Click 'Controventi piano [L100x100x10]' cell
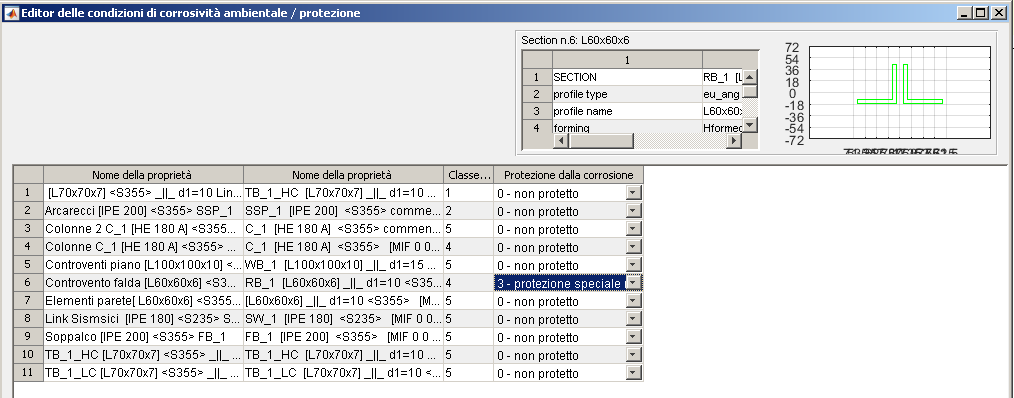The height and width of the screenshot is (398, 1014). [144, 265]
